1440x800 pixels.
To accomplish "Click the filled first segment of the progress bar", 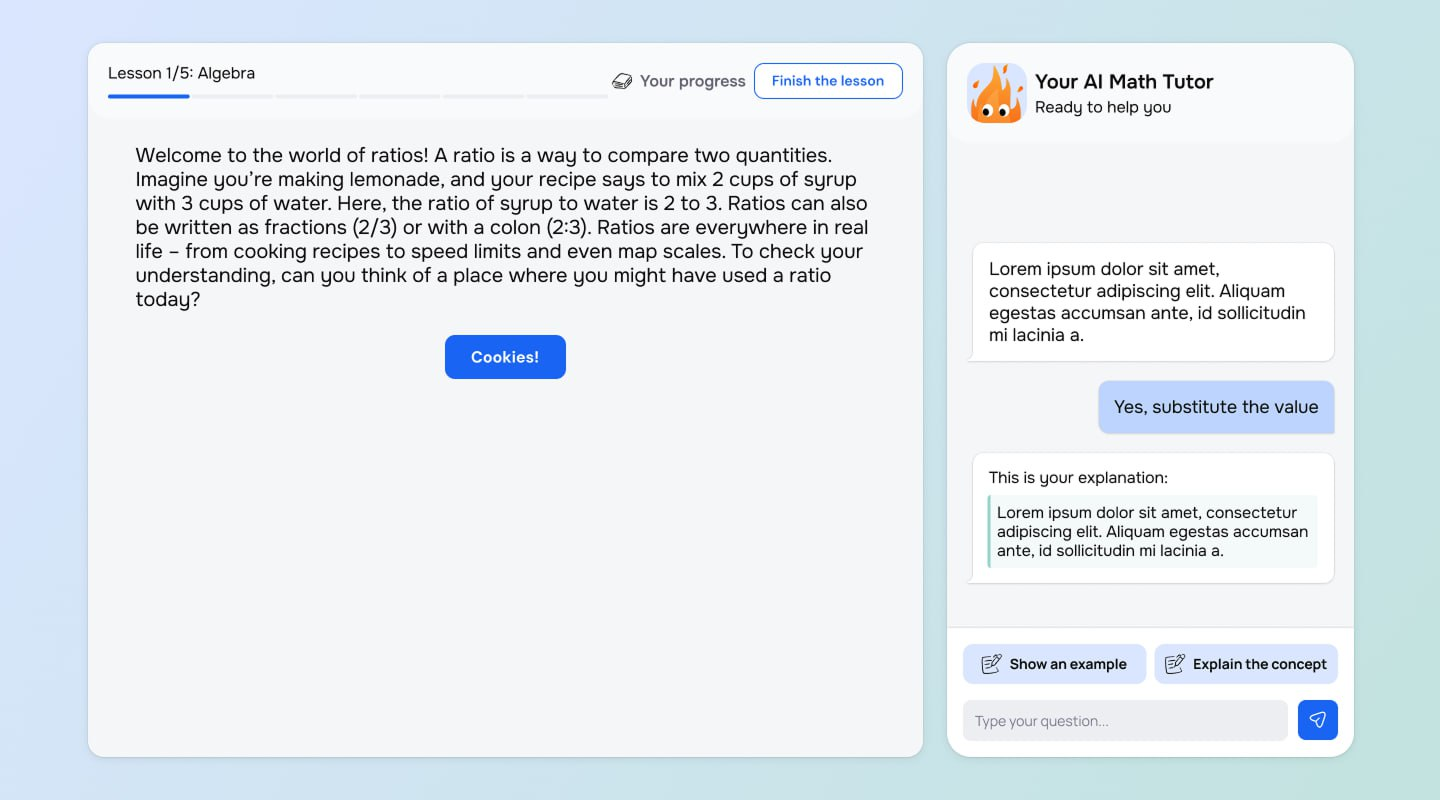I will point(148,97).
